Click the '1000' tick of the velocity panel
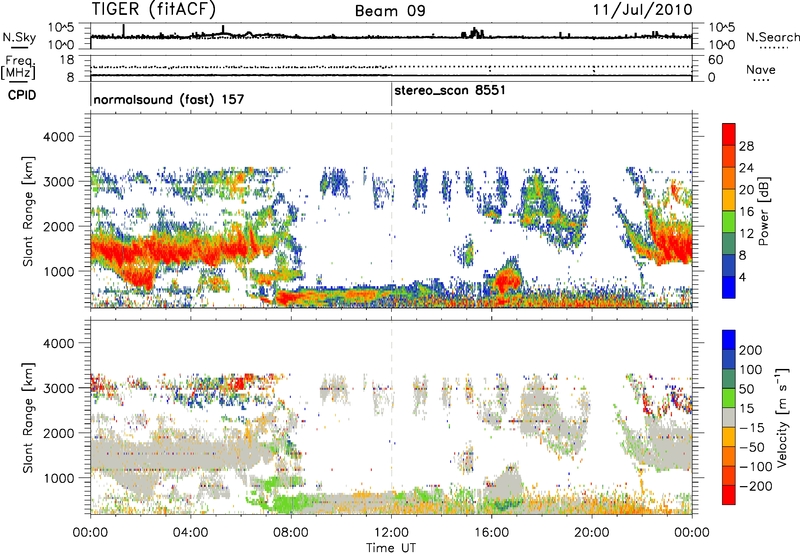This screenshot has width=800, height=554. tap(58, 478)
